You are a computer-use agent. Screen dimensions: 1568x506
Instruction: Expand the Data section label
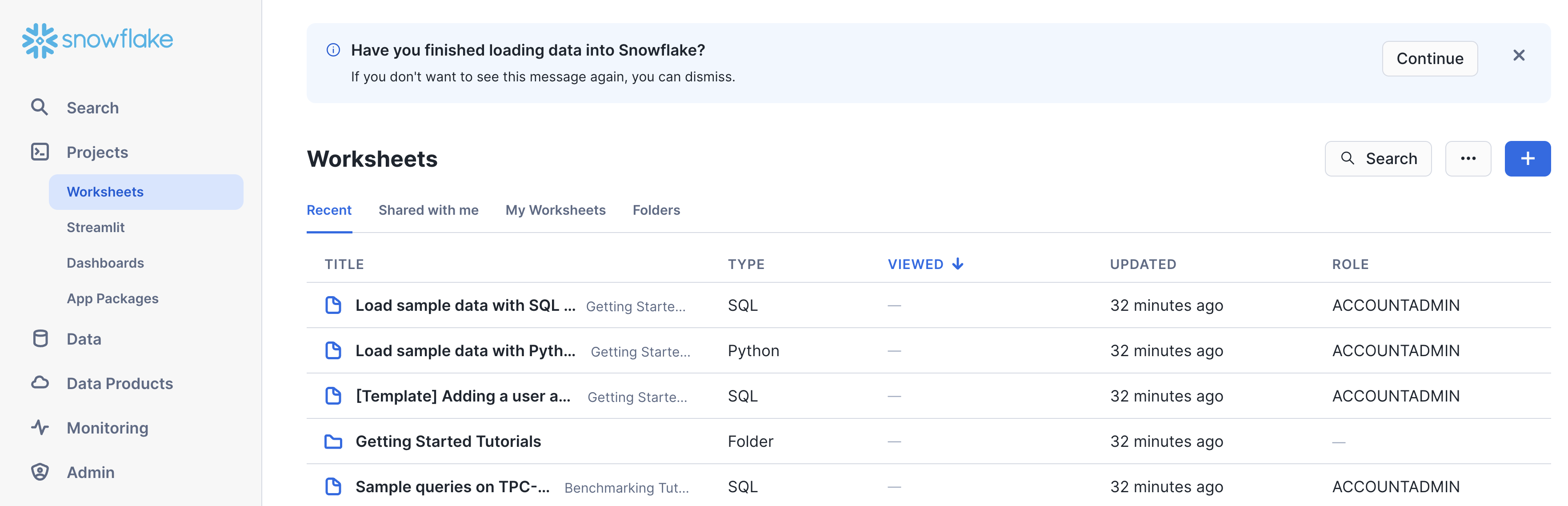point(84,339)
